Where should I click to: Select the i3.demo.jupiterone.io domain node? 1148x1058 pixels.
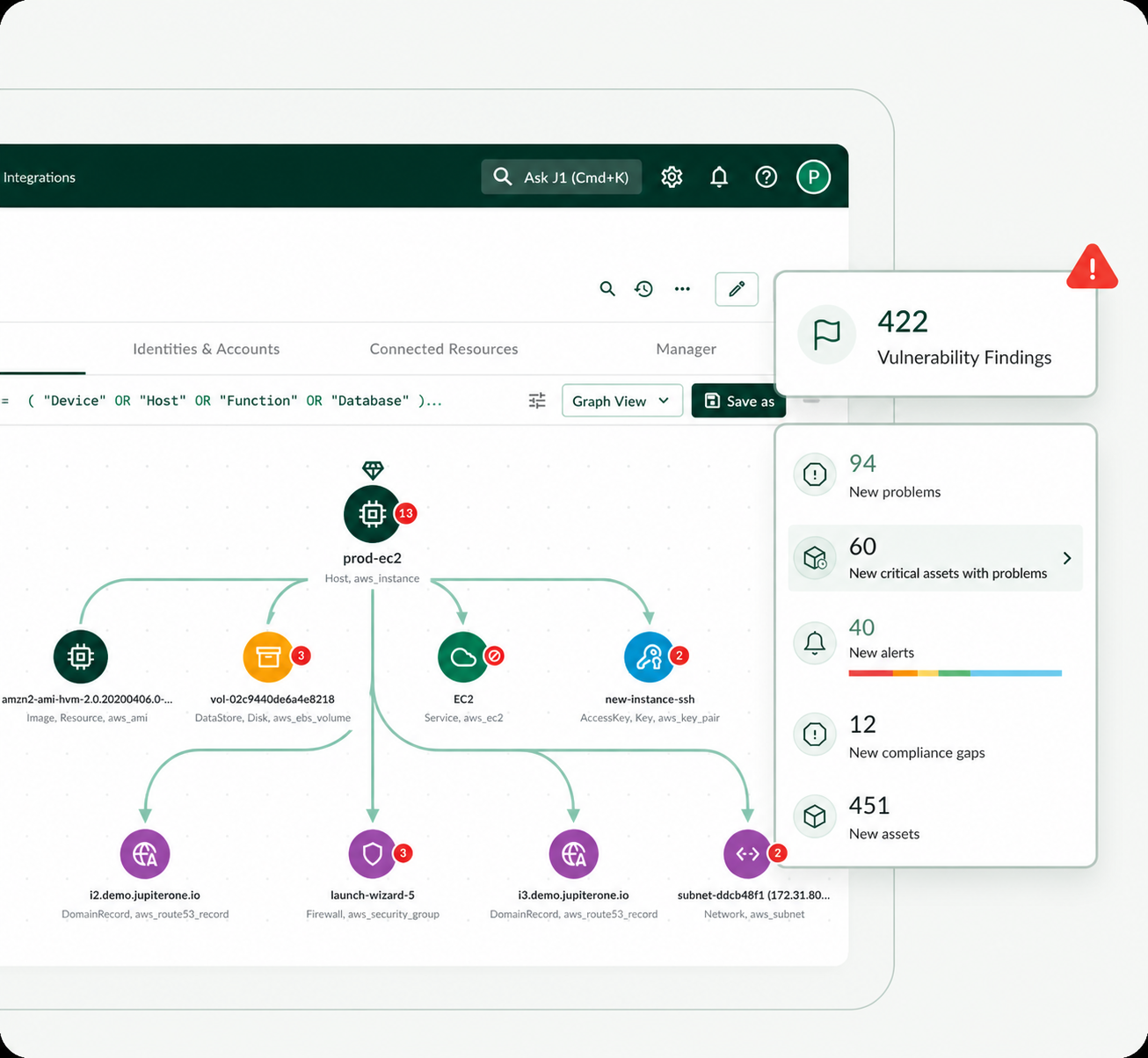click(x=573, y=853)
